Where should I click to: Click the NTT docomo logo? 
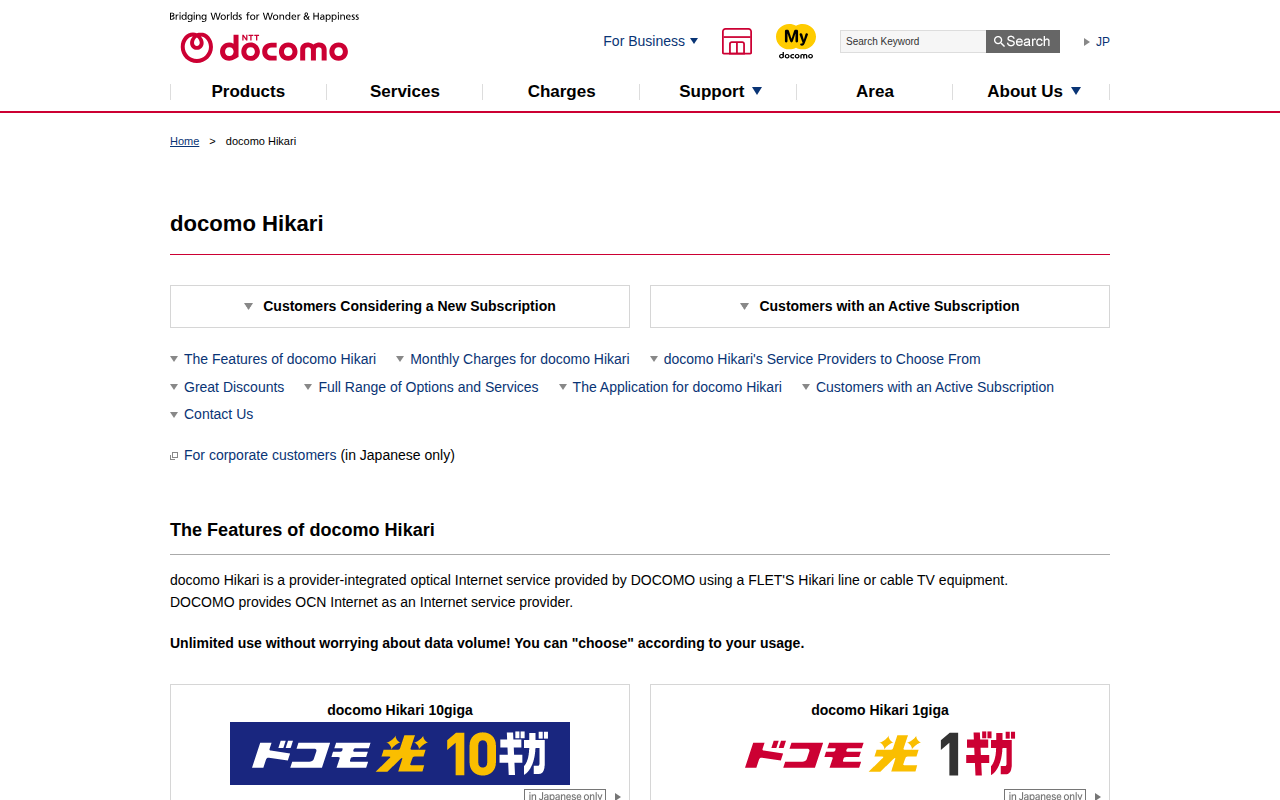tap(264, 46)
